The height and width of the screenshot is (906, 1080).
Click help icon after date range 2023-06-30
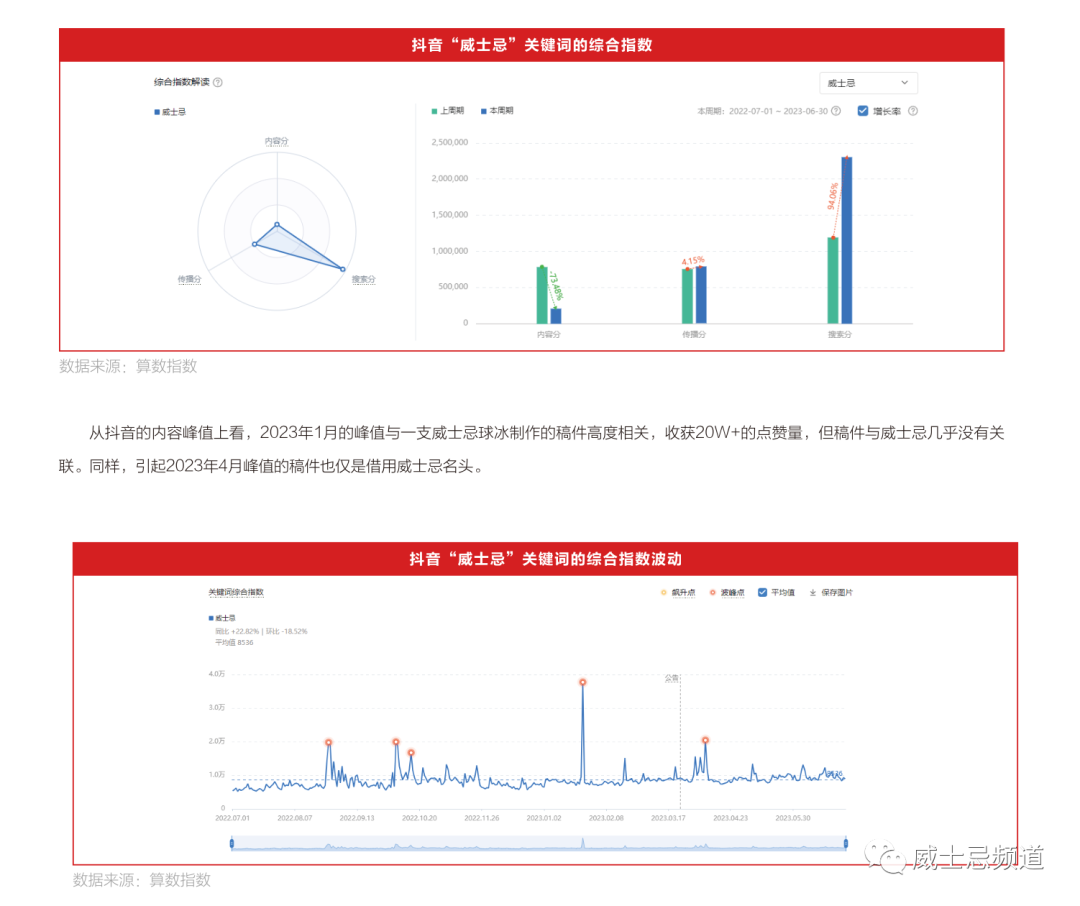pos(835,111)
